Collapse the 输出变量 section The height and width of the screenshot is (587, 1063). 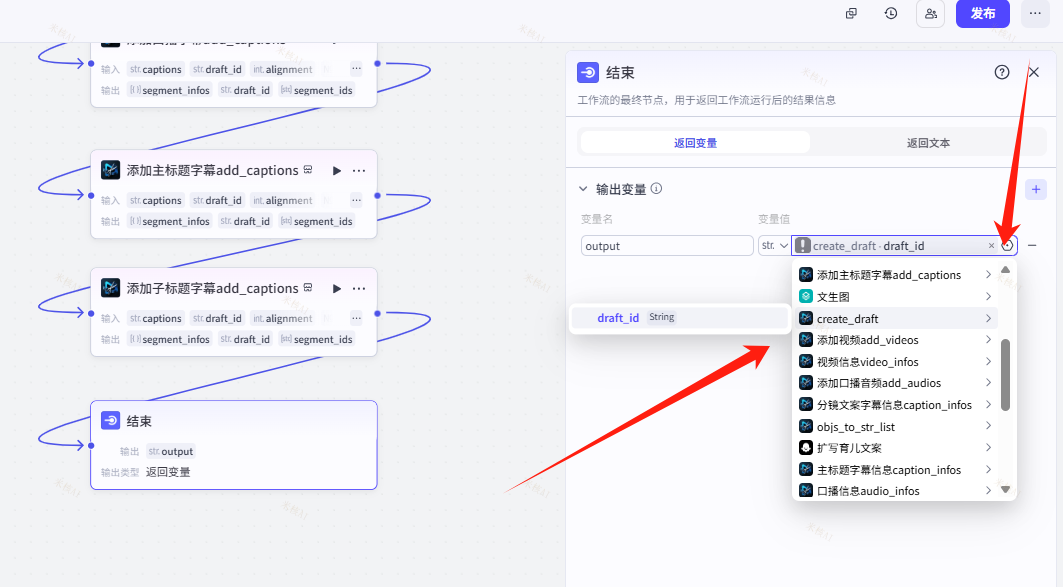(x=584, y=189)
